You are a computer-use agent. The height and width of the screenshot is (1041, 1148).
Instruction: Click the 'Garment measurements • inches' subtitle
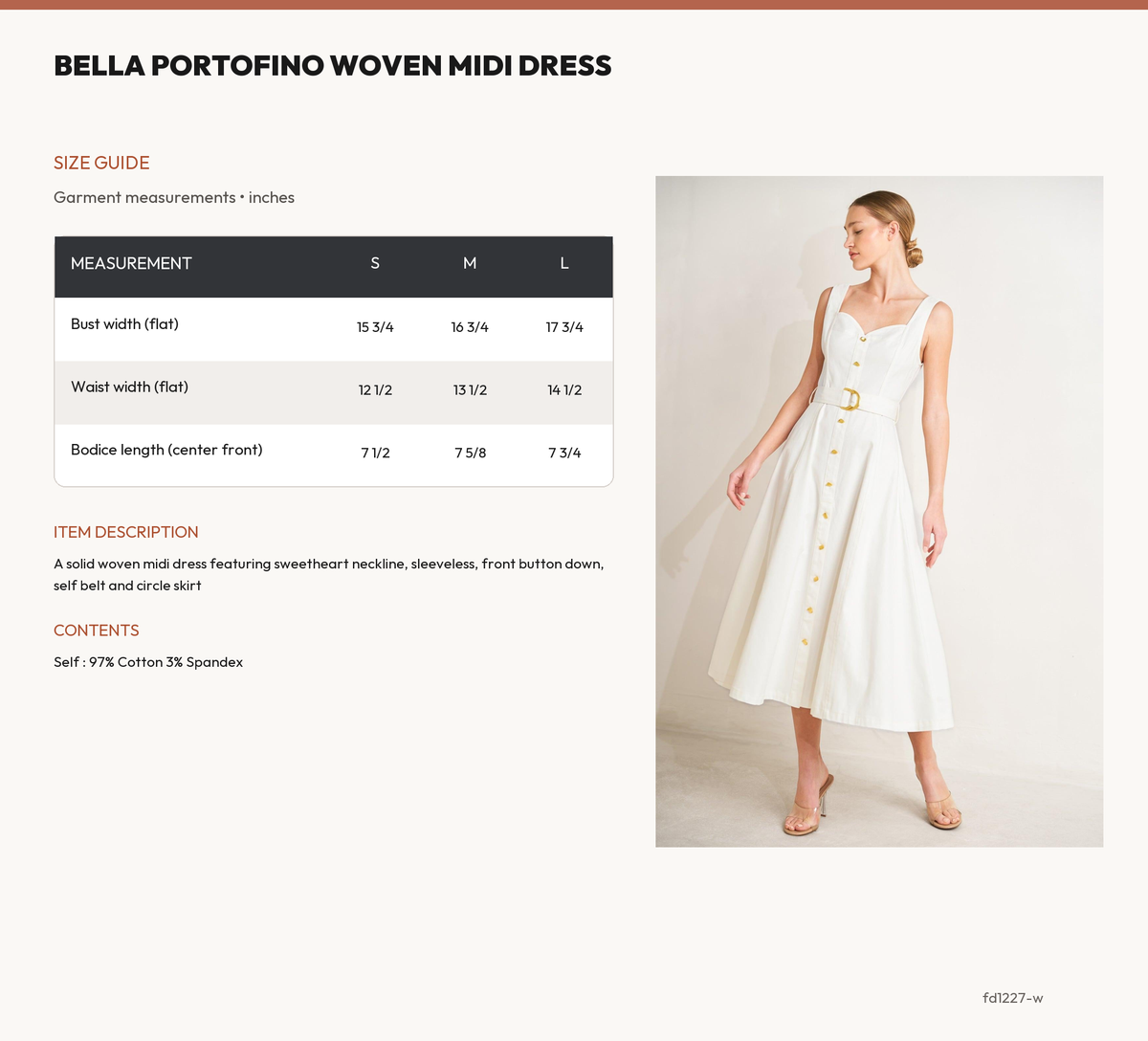174,197
